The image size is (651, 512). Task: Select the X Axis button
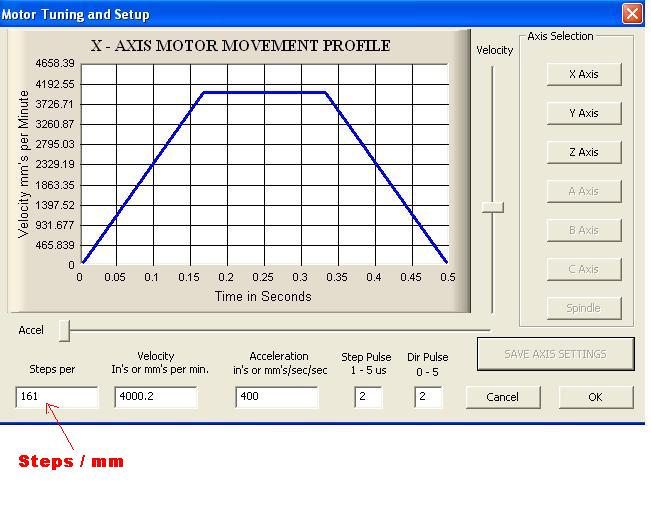(584, 74)
